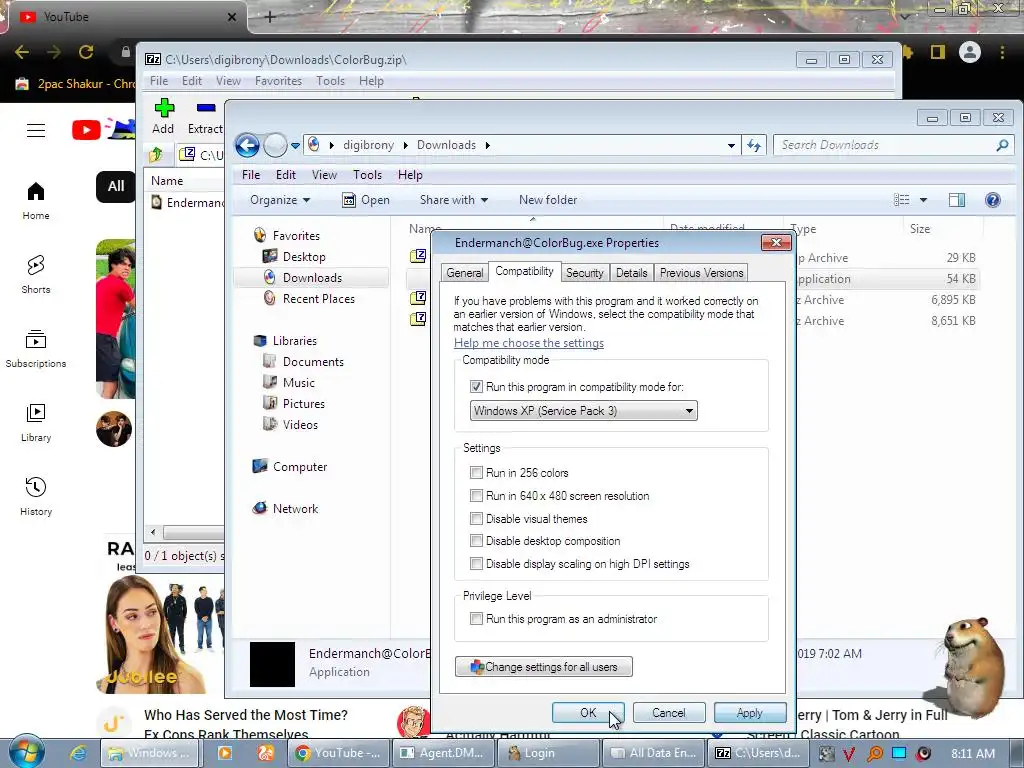
Task: Click Cancel in Properties dialog
Action: tap(669, 712)
